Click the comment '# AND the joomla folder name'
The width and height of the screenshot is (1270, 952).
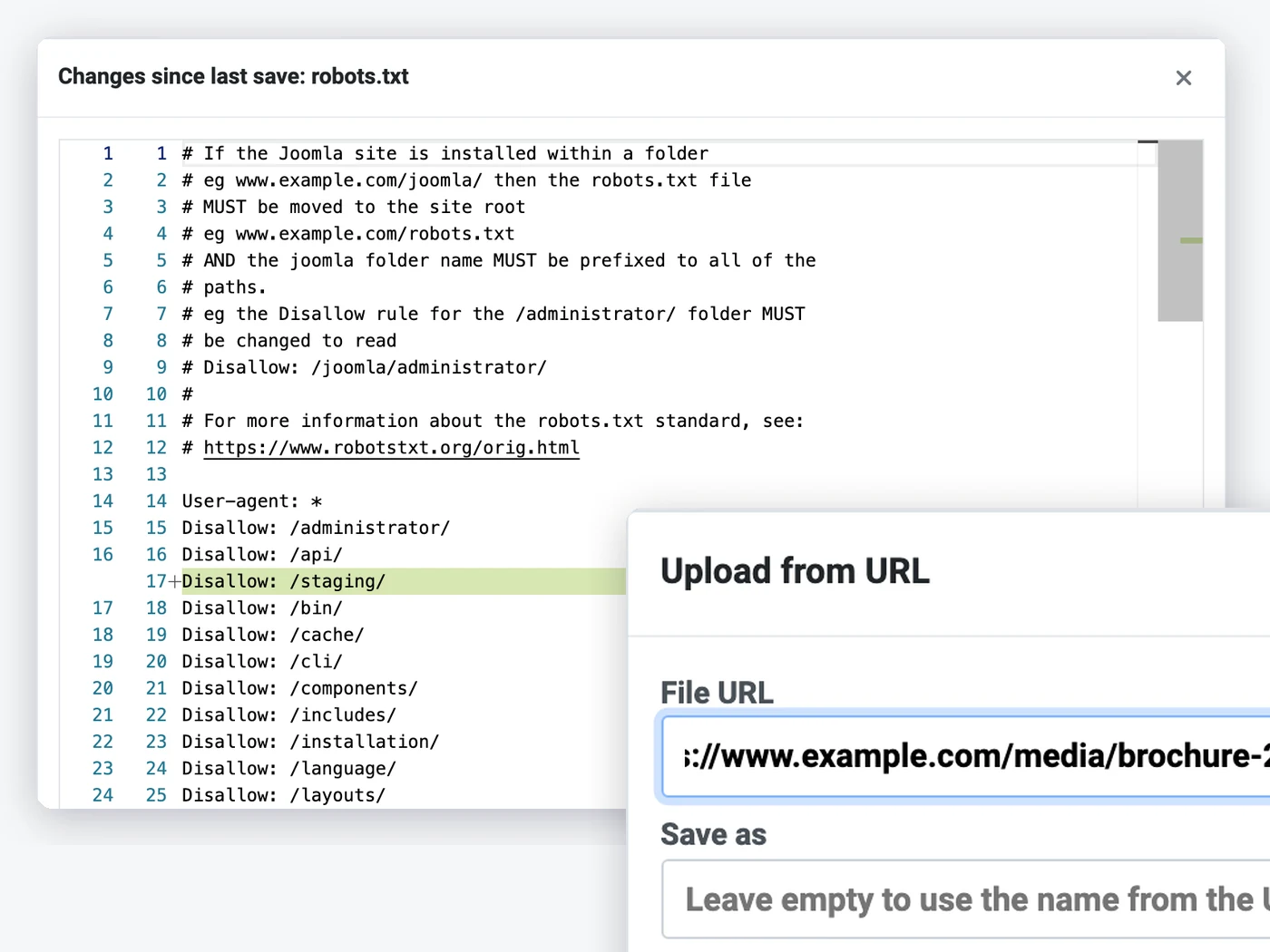pyautogui.click(x=499, y=260)
